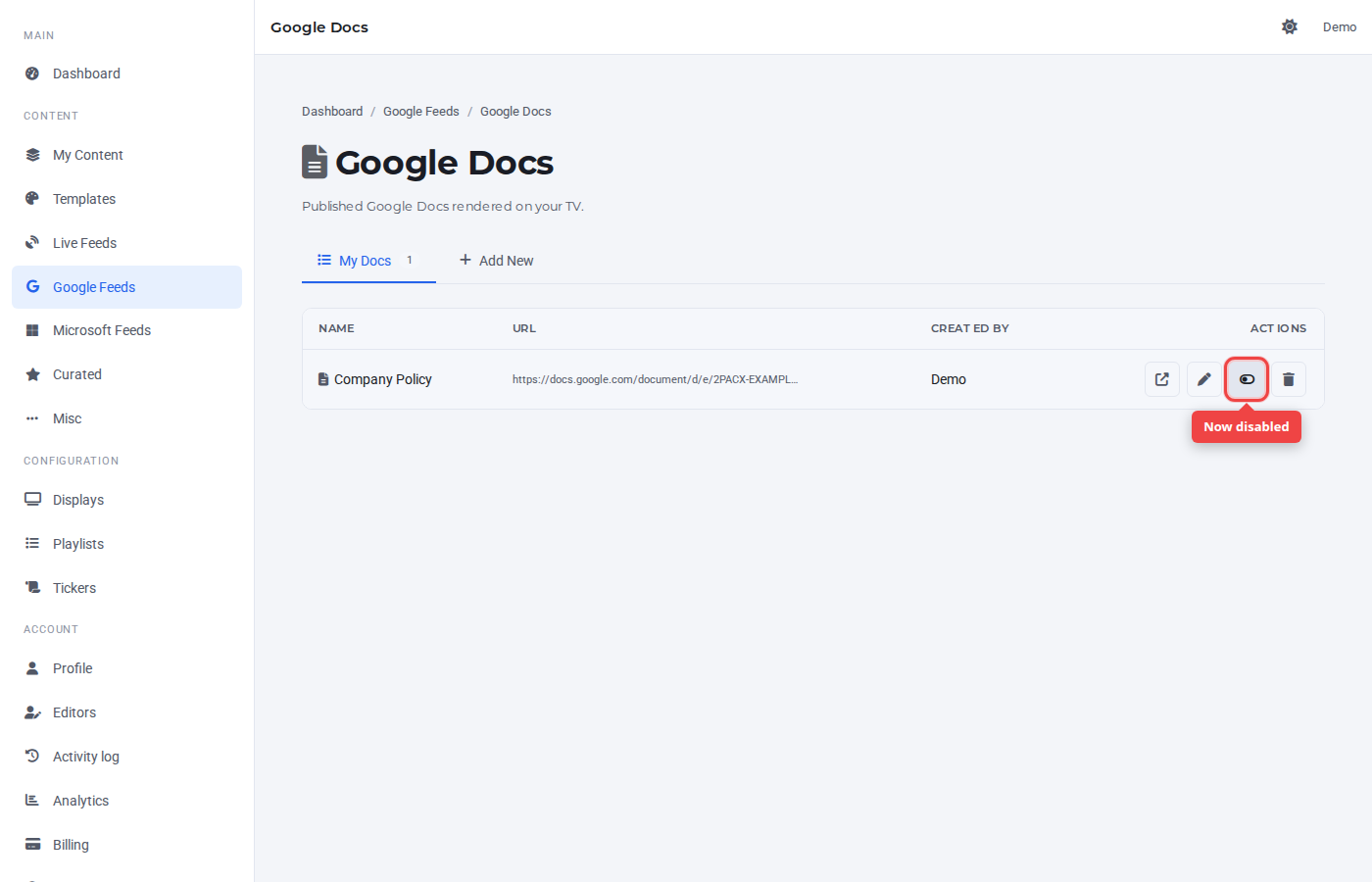Toggle Company Policy enabled state
The image size is (1372, 882).
[1247, 379]
